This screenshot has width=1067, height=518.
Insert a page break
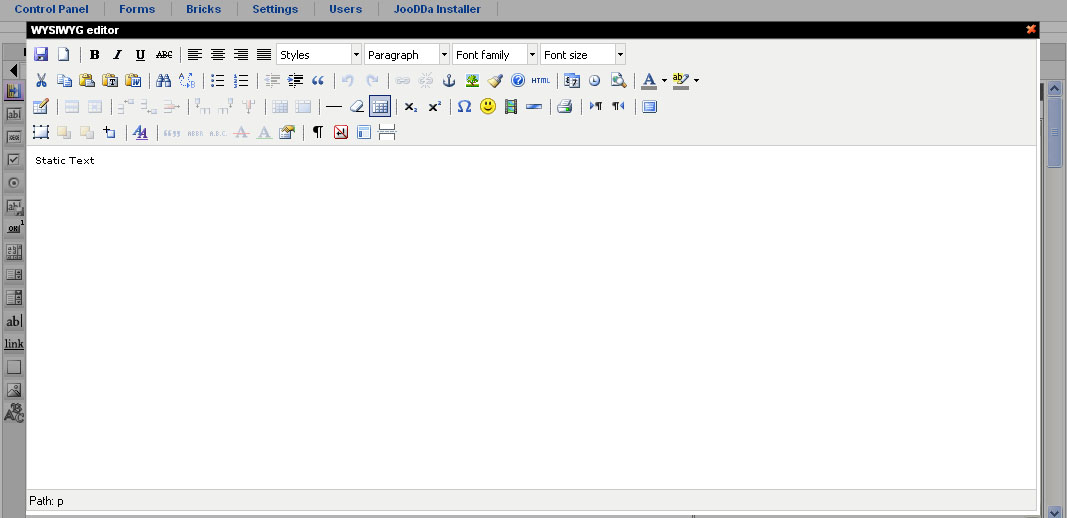(387, 132)
